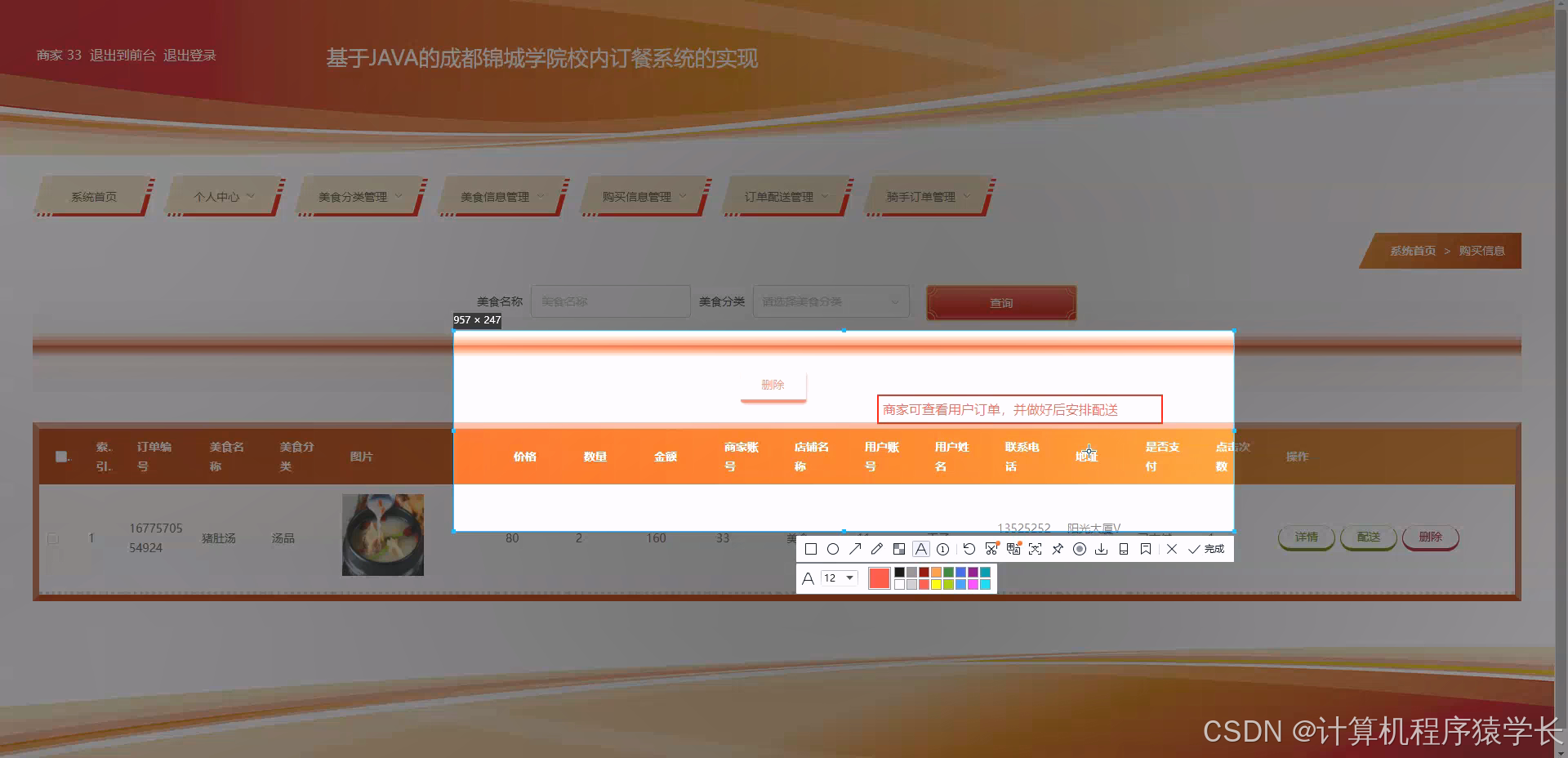Open the 美食分类 selection dropdown

coord(830,301)
